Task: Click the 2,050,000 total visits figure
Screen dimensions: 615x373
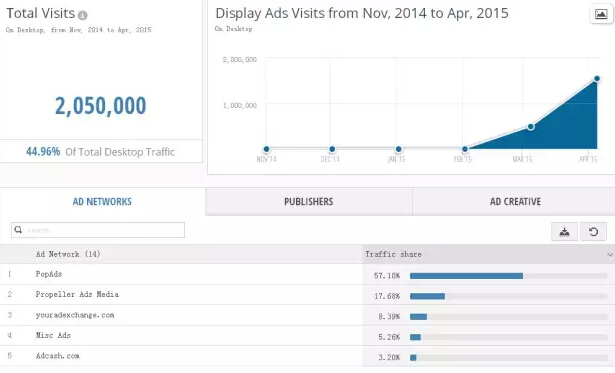Action: click(x=100, y=106)
